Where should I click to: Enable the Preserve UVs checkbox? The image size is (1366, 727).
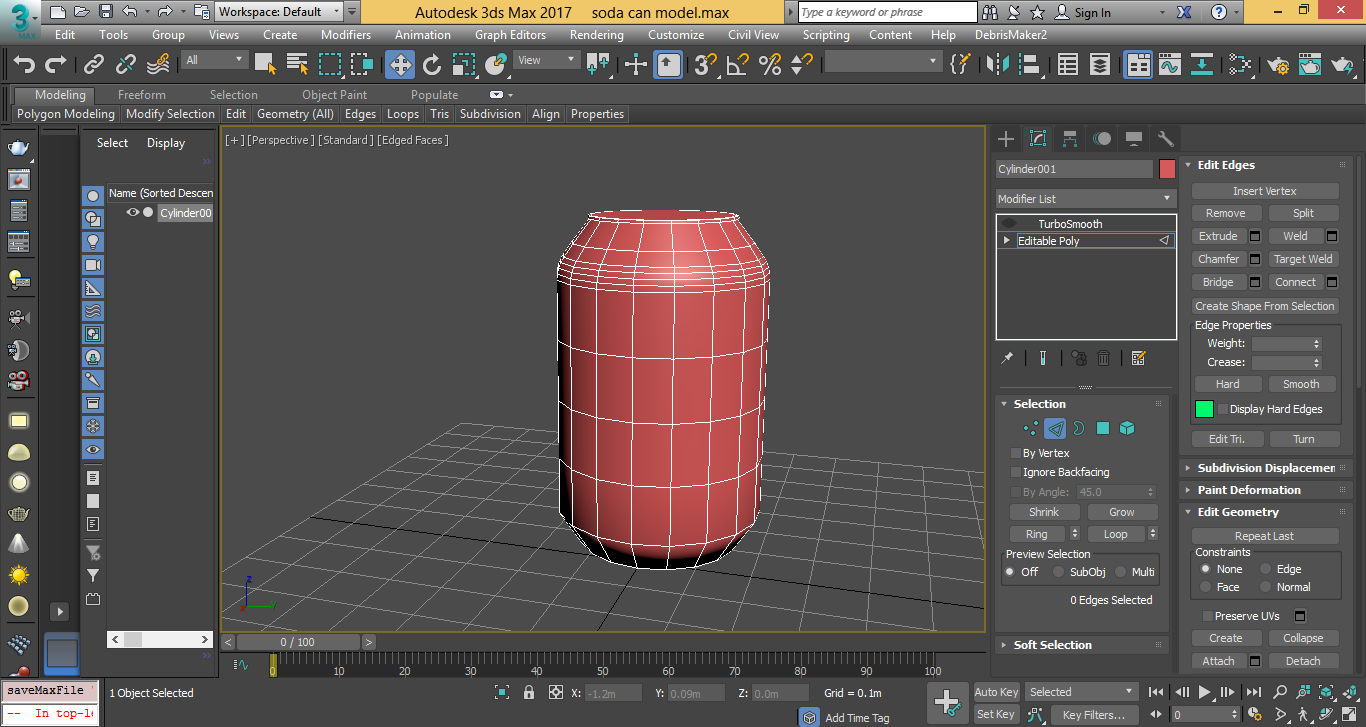[x=1207, y=616]
